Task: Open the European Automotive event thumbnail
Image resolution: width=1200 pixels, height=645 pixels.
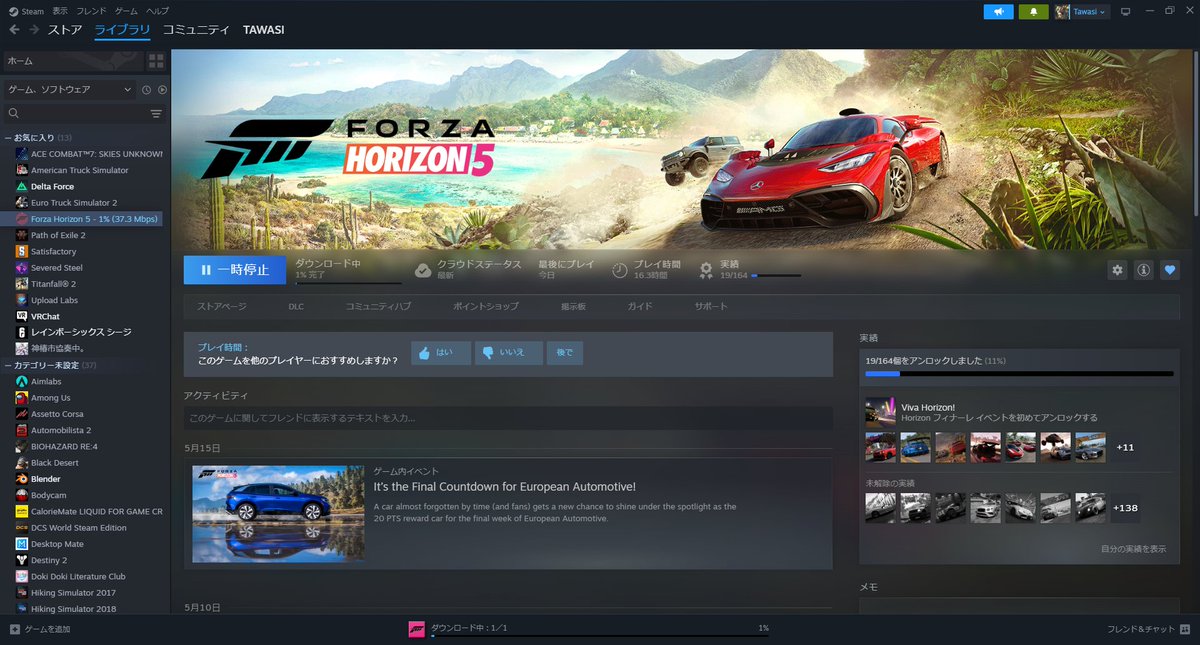Action: pyautogui.click(x=278, y=514)
